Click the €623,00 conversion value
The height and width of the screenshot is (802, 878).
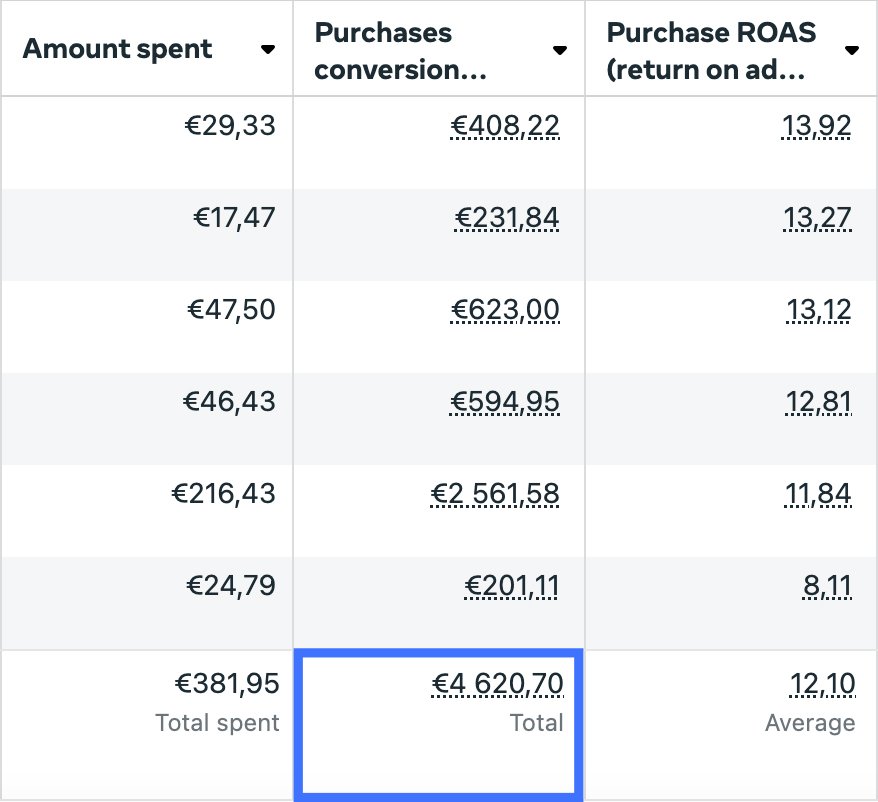(505, 310)
